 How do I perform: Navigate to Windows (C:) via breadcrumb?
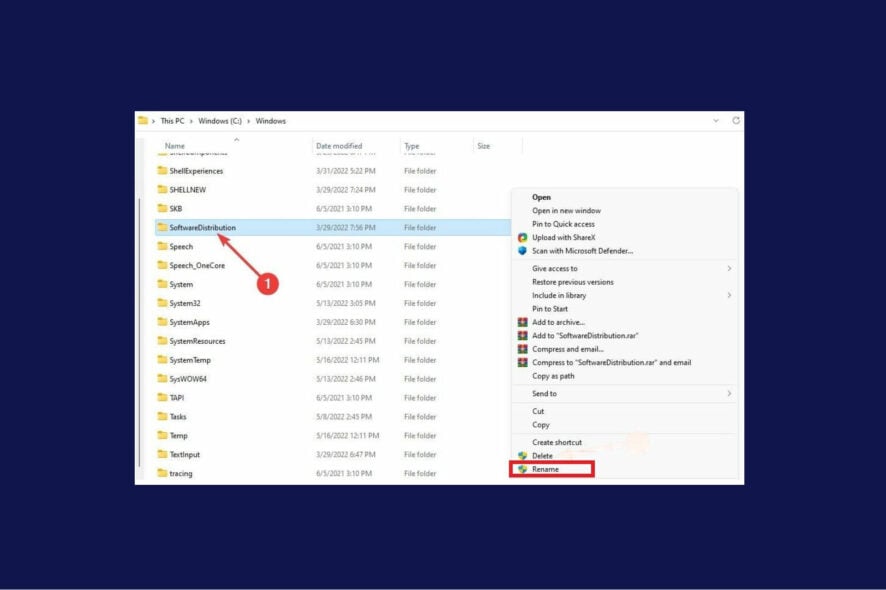219,120
